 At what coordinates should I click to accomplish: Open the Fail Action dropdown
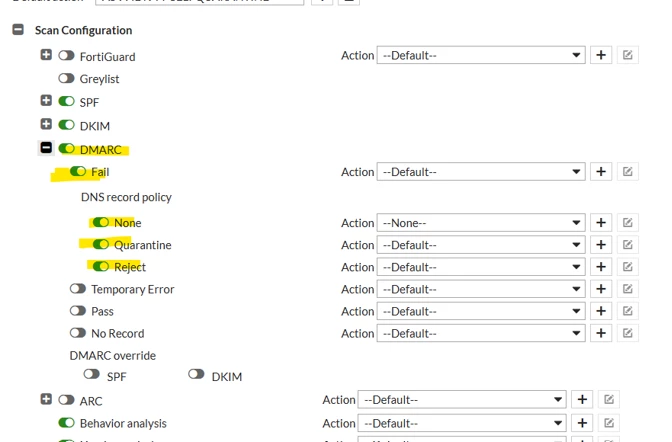click(481, 172)
